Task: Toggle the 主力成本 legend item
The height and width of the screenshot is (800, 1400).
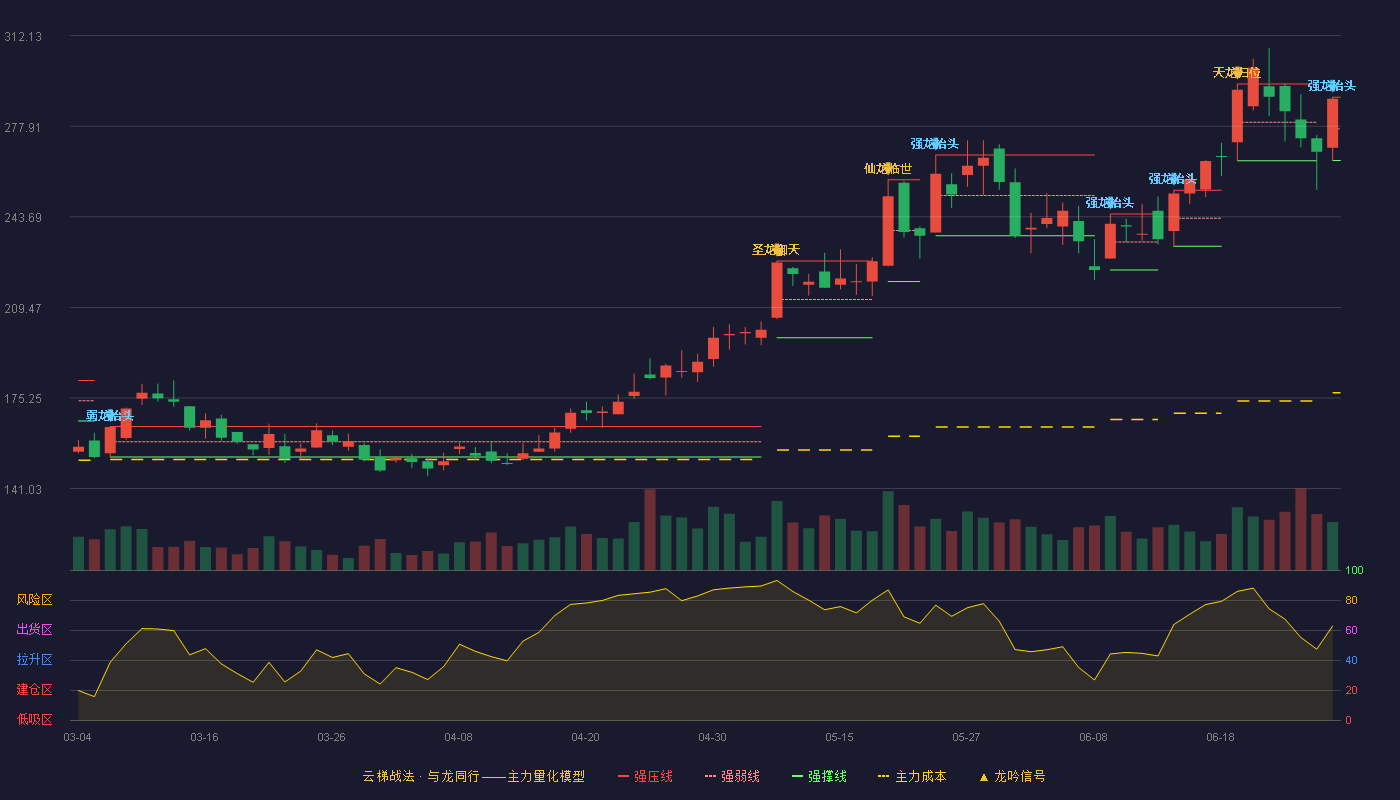Action: tap(912, 776)
